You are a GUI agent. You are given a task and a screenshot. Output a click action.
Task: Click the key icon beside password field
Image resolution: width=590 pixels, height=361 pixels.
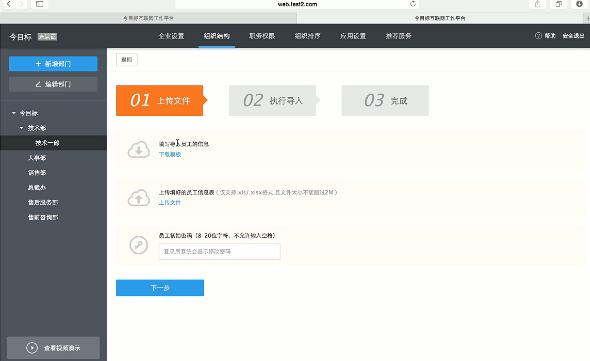tap(138, 245)
